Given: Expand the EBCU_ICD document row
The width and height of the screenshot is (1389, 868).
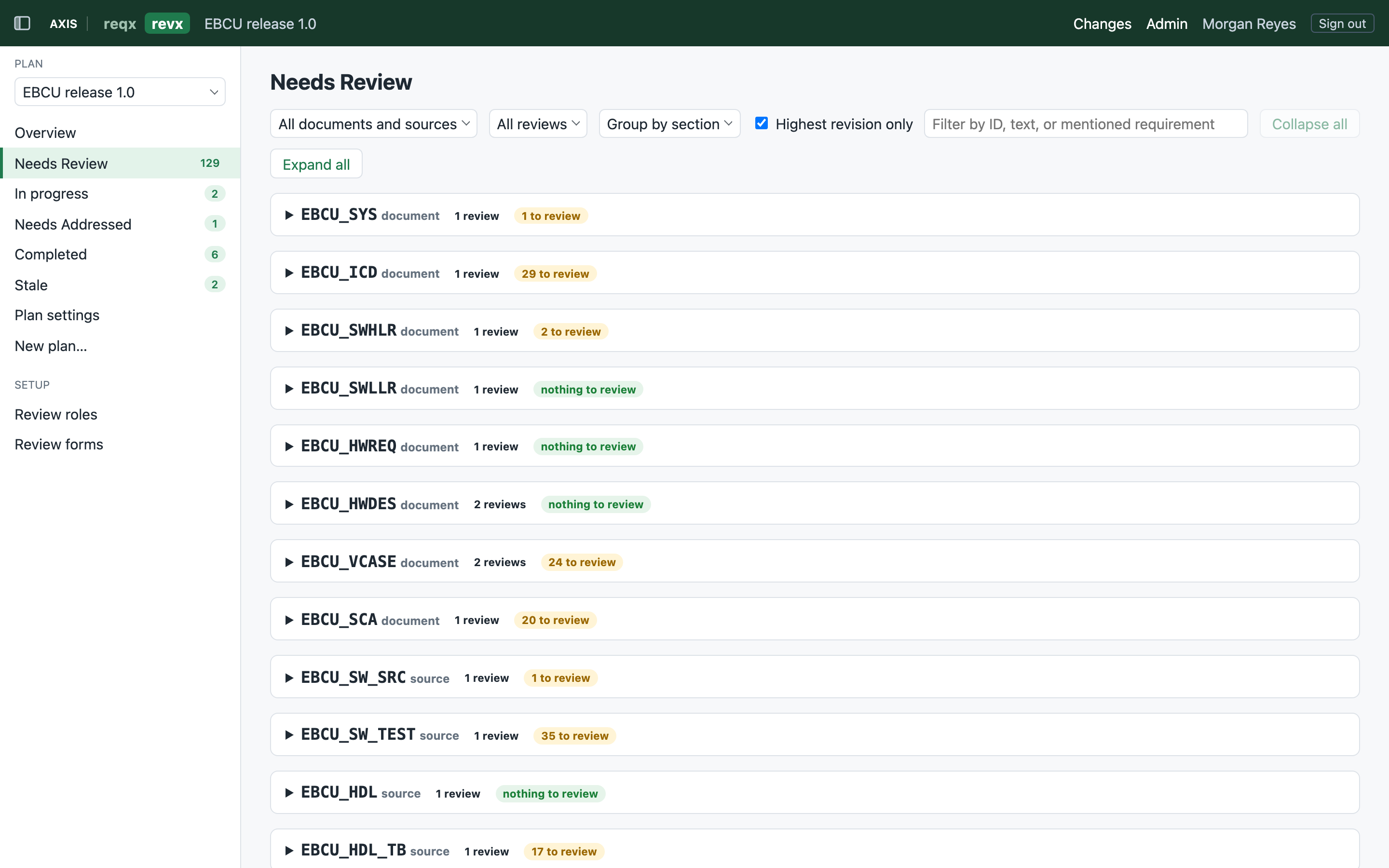Looking at the screenshot, I should coord(815,272).
